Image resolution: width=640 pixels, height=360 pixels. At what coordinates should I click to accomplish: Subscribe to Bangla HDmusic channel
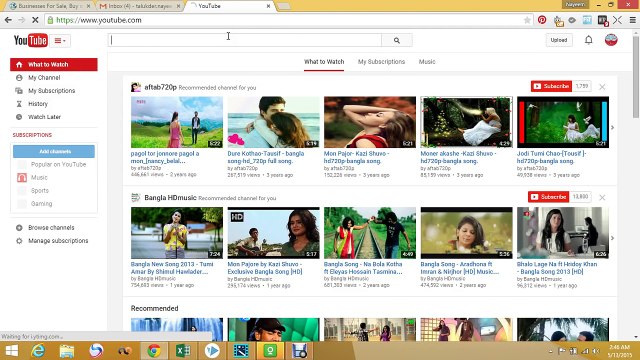pos(549,197)
